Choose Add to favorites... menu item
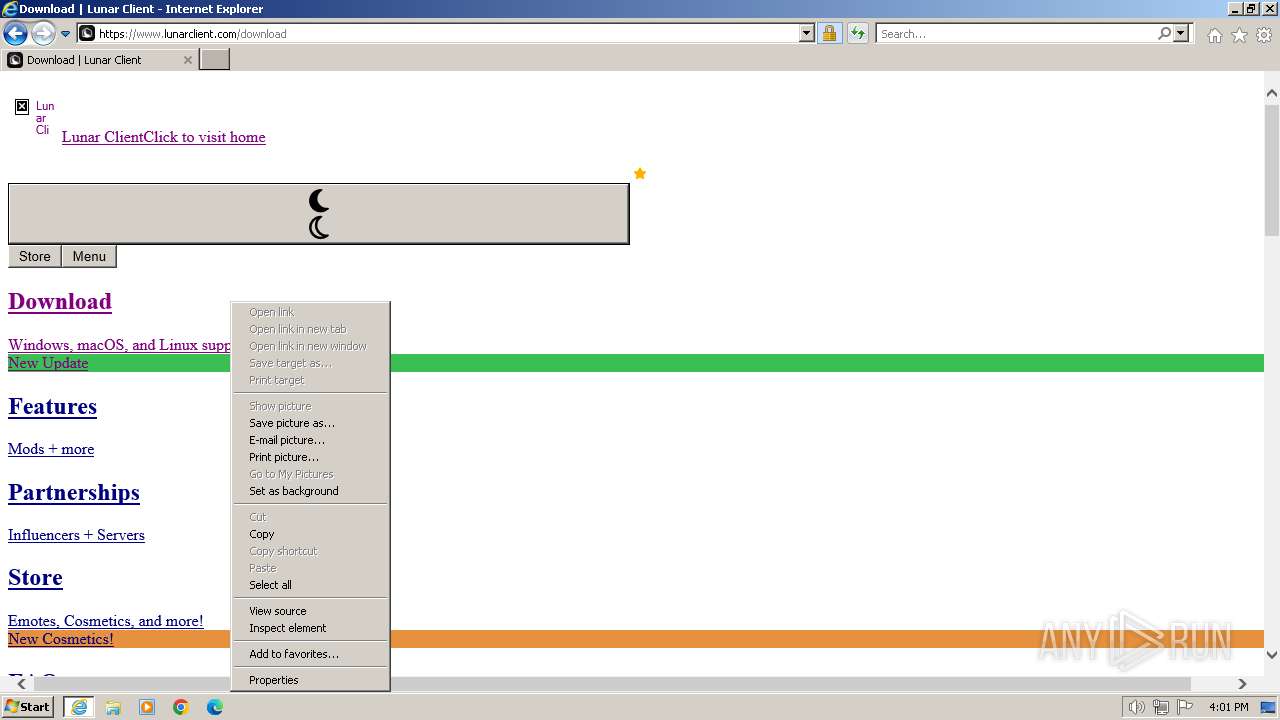Screen dimensions: 1280x720 click(x=310, y=654)
